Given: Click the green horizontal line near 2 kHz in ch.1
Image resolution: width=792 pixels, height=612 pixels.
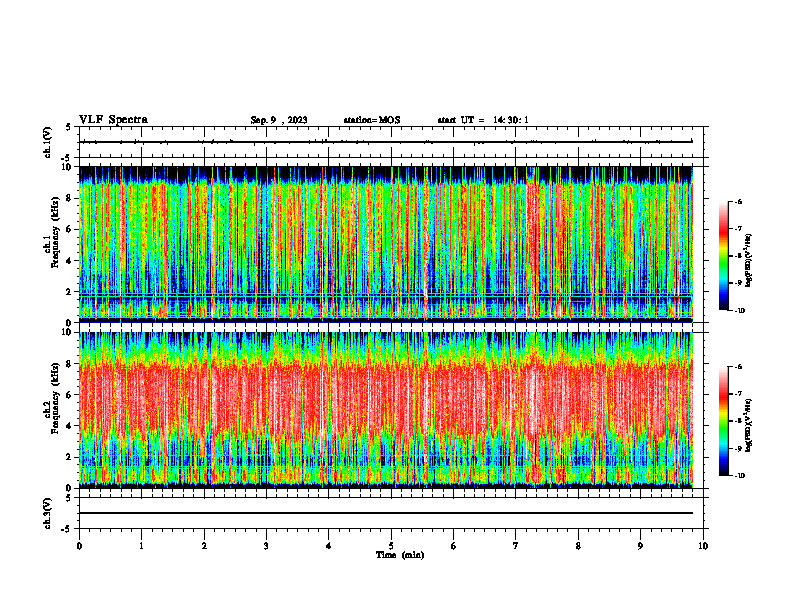Looking at the screenshot, I should (386, 294).
